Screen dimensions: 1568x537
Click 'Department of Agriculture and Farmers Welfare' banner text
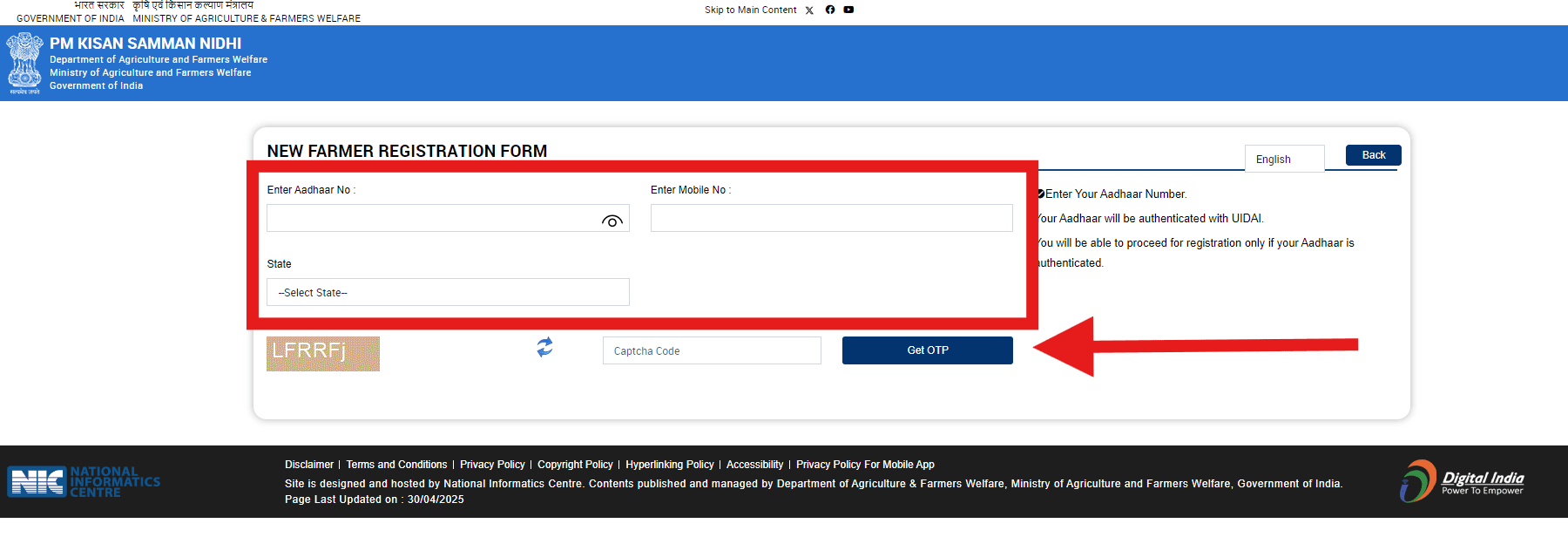(x=159, y=60)
